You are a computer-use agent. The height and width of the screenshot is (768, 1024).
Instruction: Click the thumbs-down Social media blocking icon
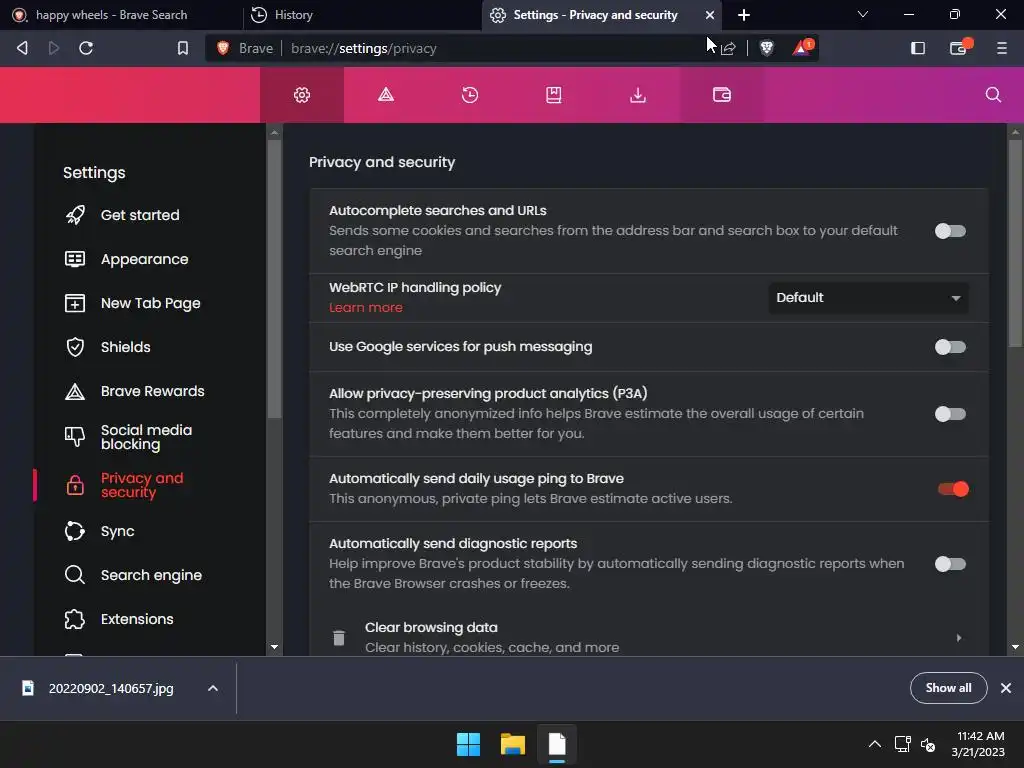click(x=75, y=436)
